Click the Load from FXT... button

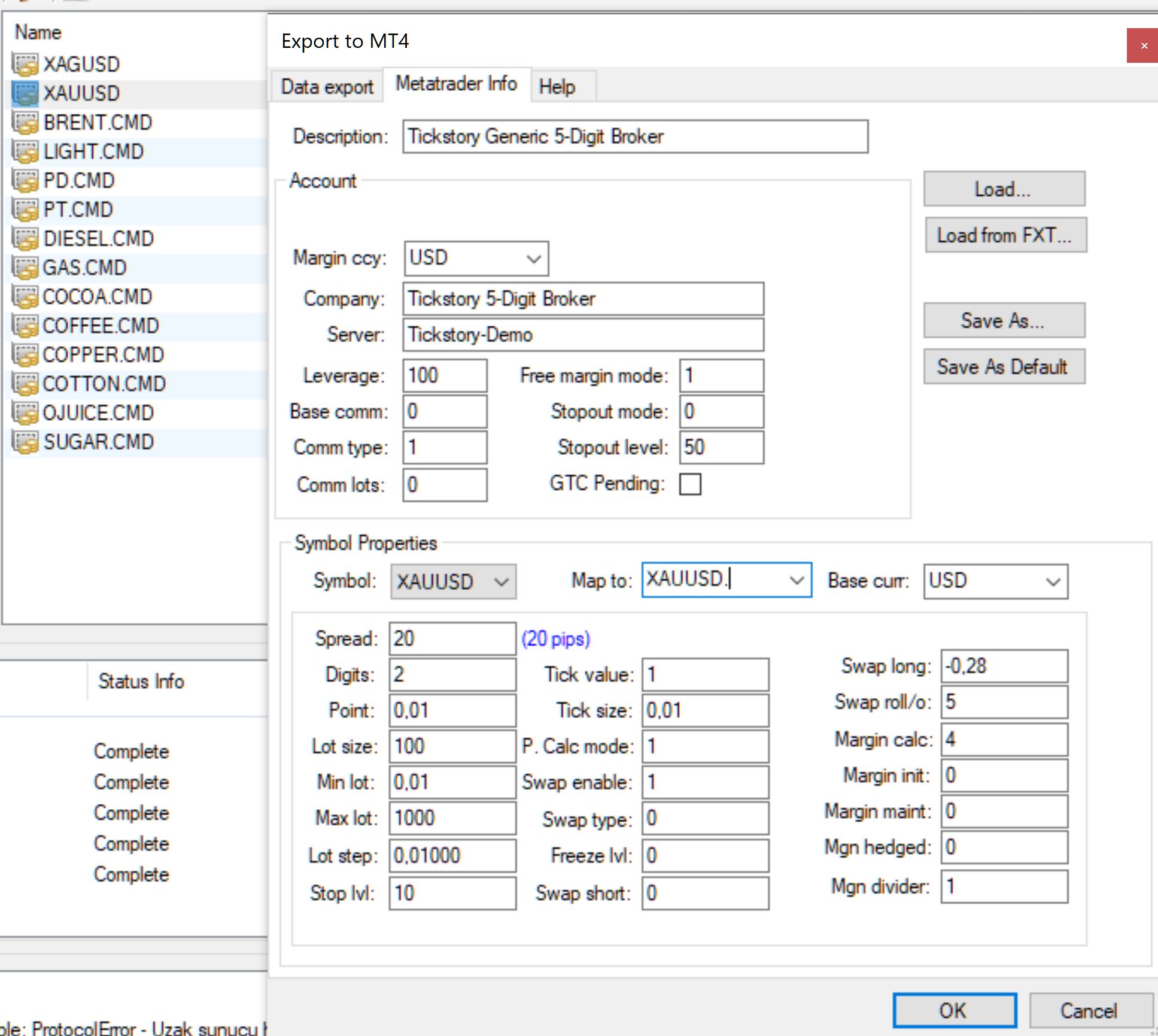point(1005,235)
